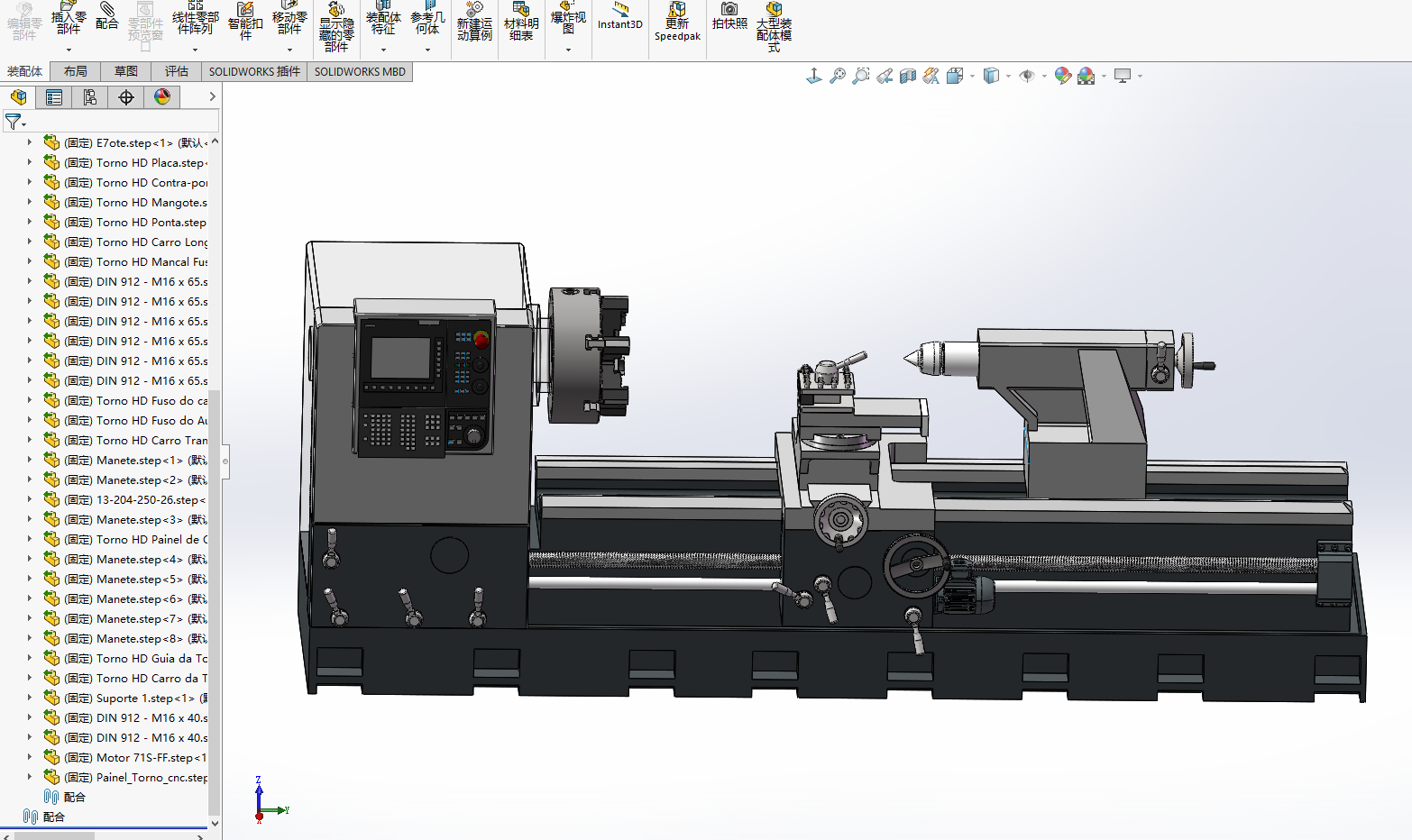Click the Zoom to Area icon

tap(861, 77)
